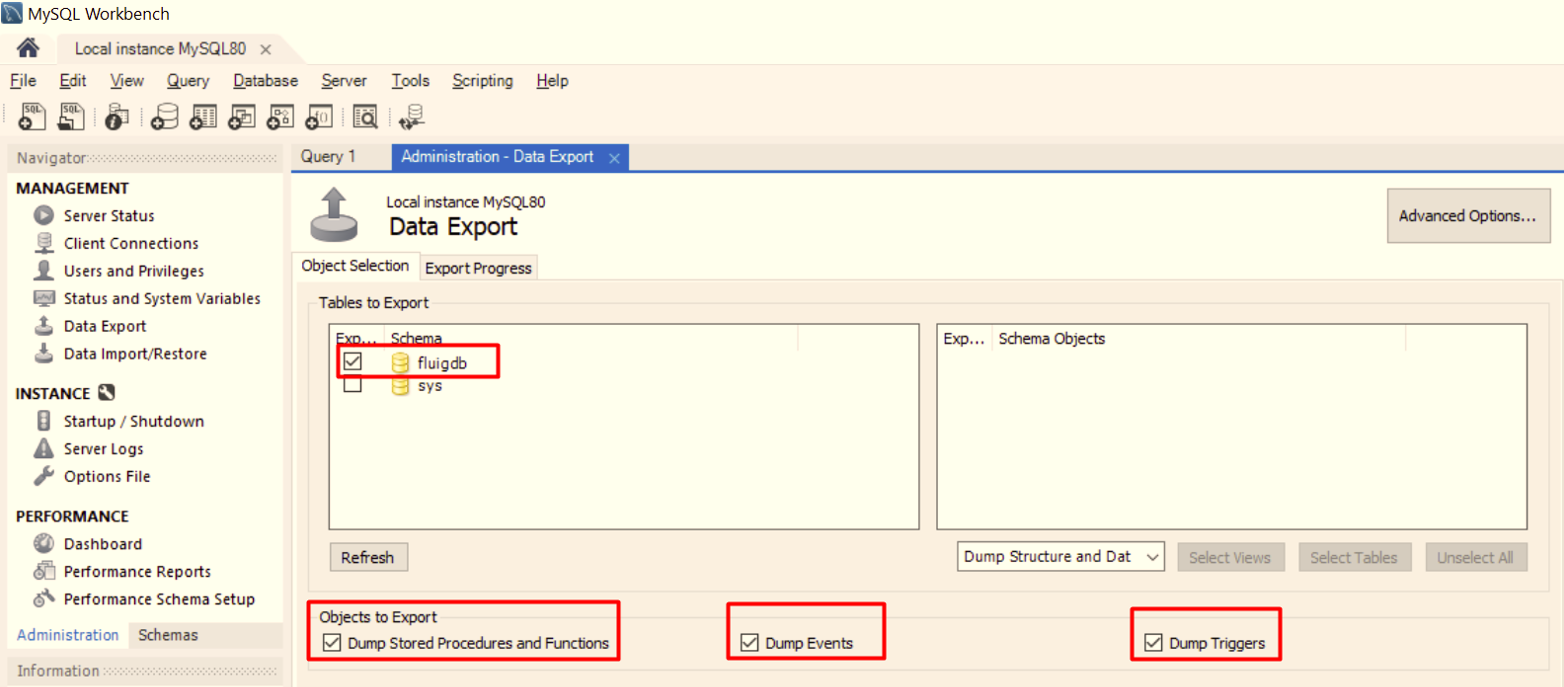This screenshot has height=687, width=1564.
Task: Switch to Export Progress tab
Action: (x=478, y=268)
